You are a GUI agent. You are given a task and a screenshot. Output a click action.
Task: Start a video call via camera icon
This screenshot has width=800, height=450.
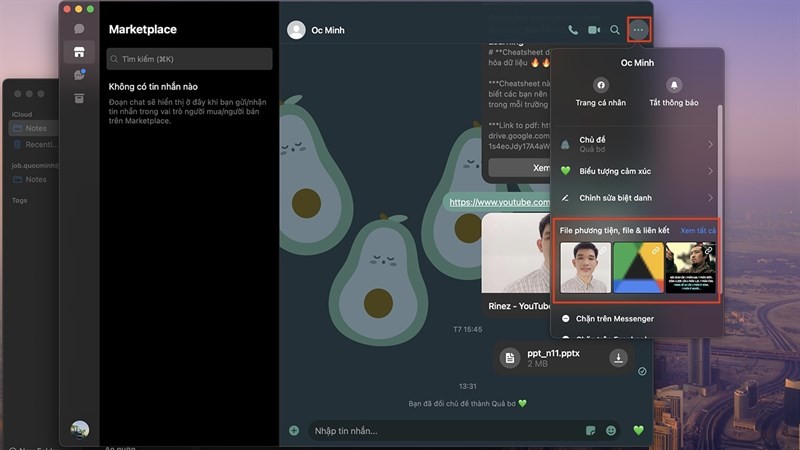594,30
